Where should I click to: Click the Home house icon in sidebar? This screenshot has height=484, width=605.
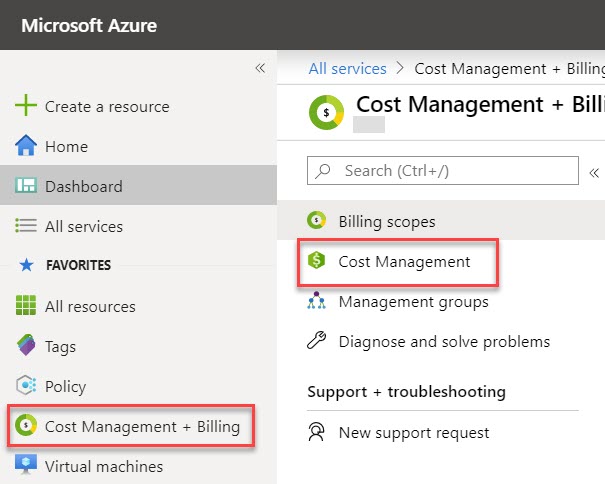point(26,146)
